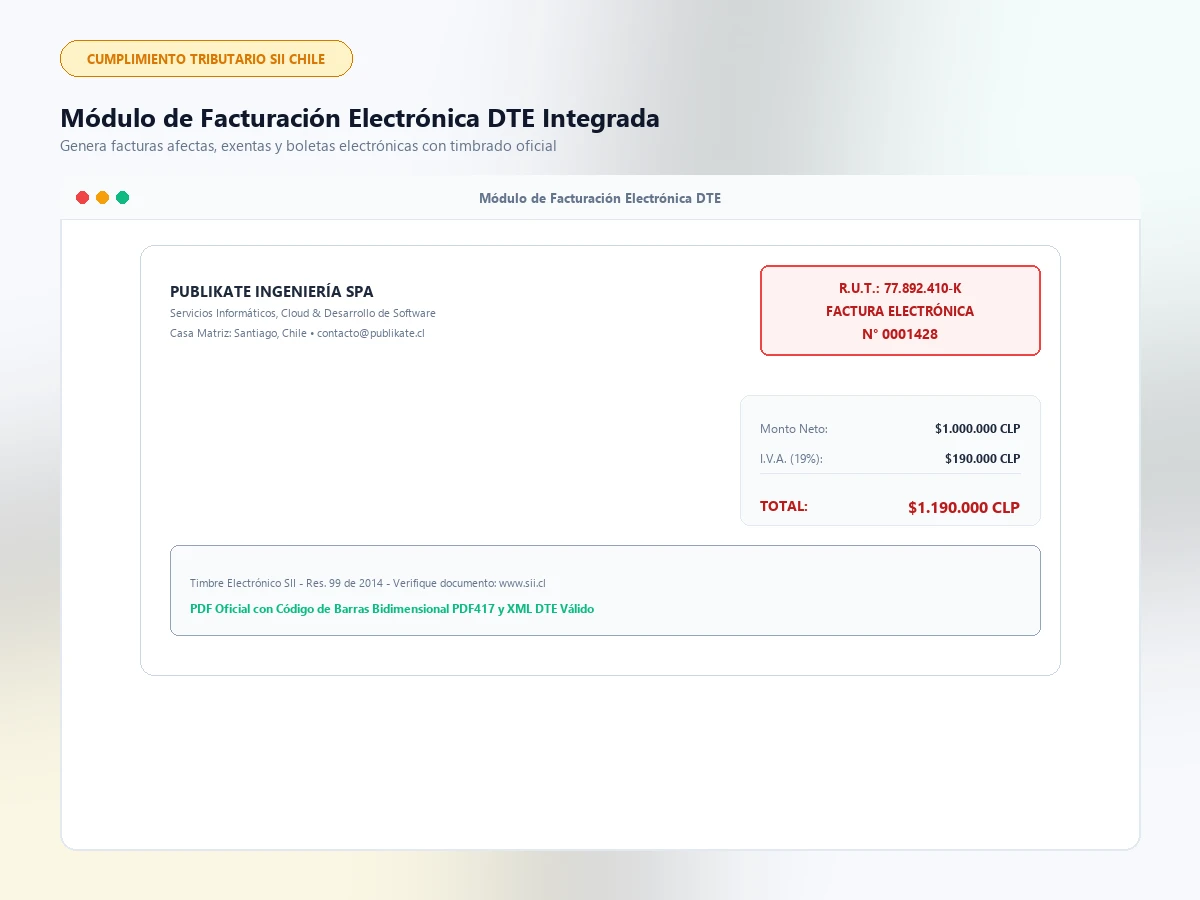Click the Timbre Electrónico SII verification line
1200x900 pixels.
tap(367, 583)
